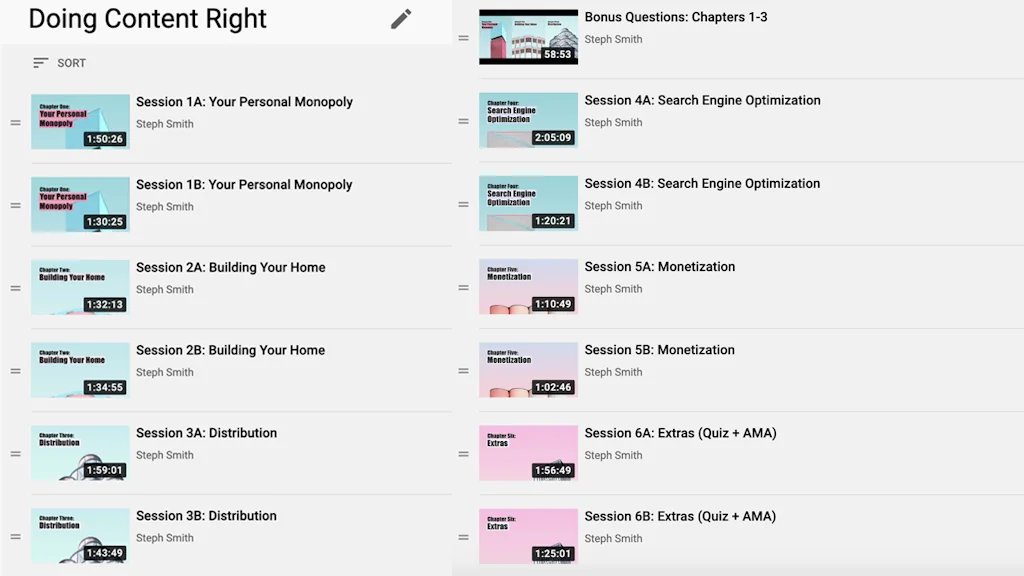The height and width of the screenshot is (576, 1024).
Task: Grab the drag handle beside Session 5B
Action: (x=463, y=370)
